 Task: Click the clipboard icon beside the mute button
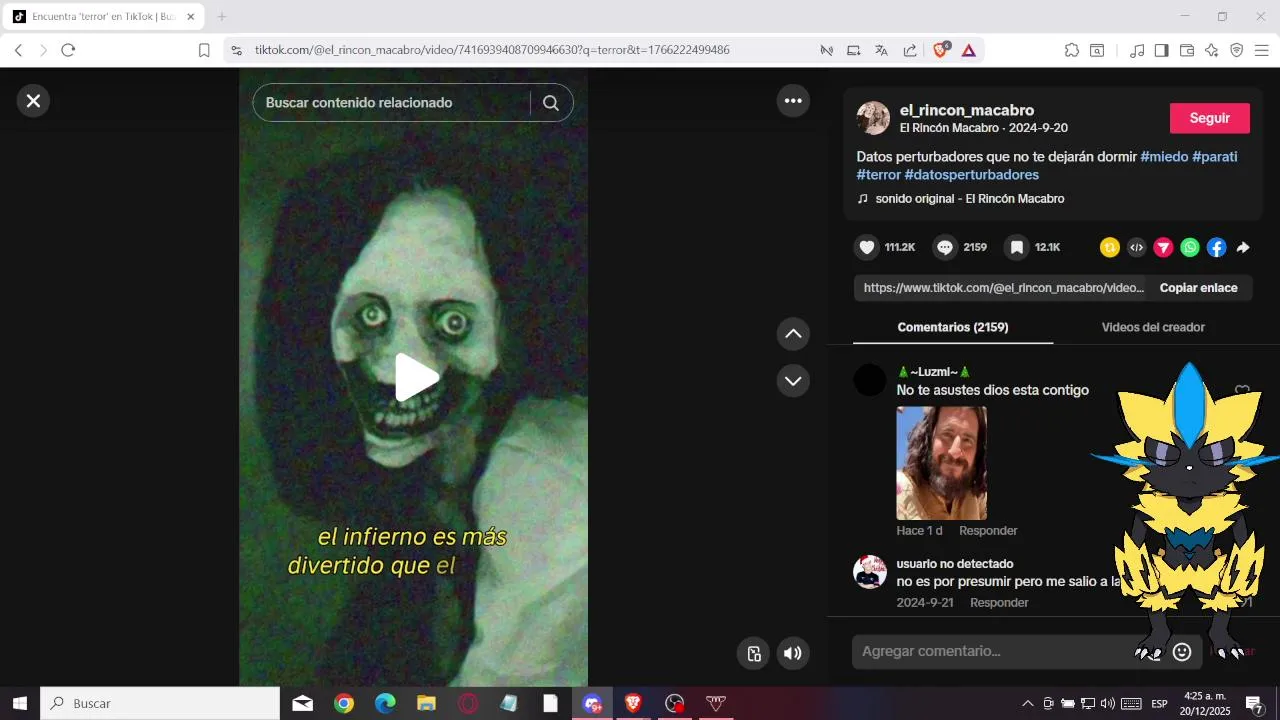[754, 654]
